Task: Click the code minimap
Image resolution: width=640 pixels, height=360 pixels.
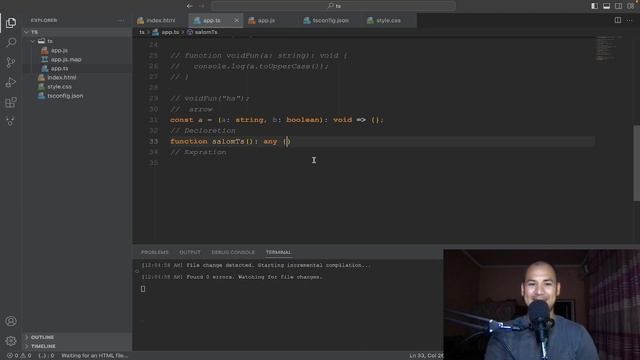Action: [x=608, y=48]
